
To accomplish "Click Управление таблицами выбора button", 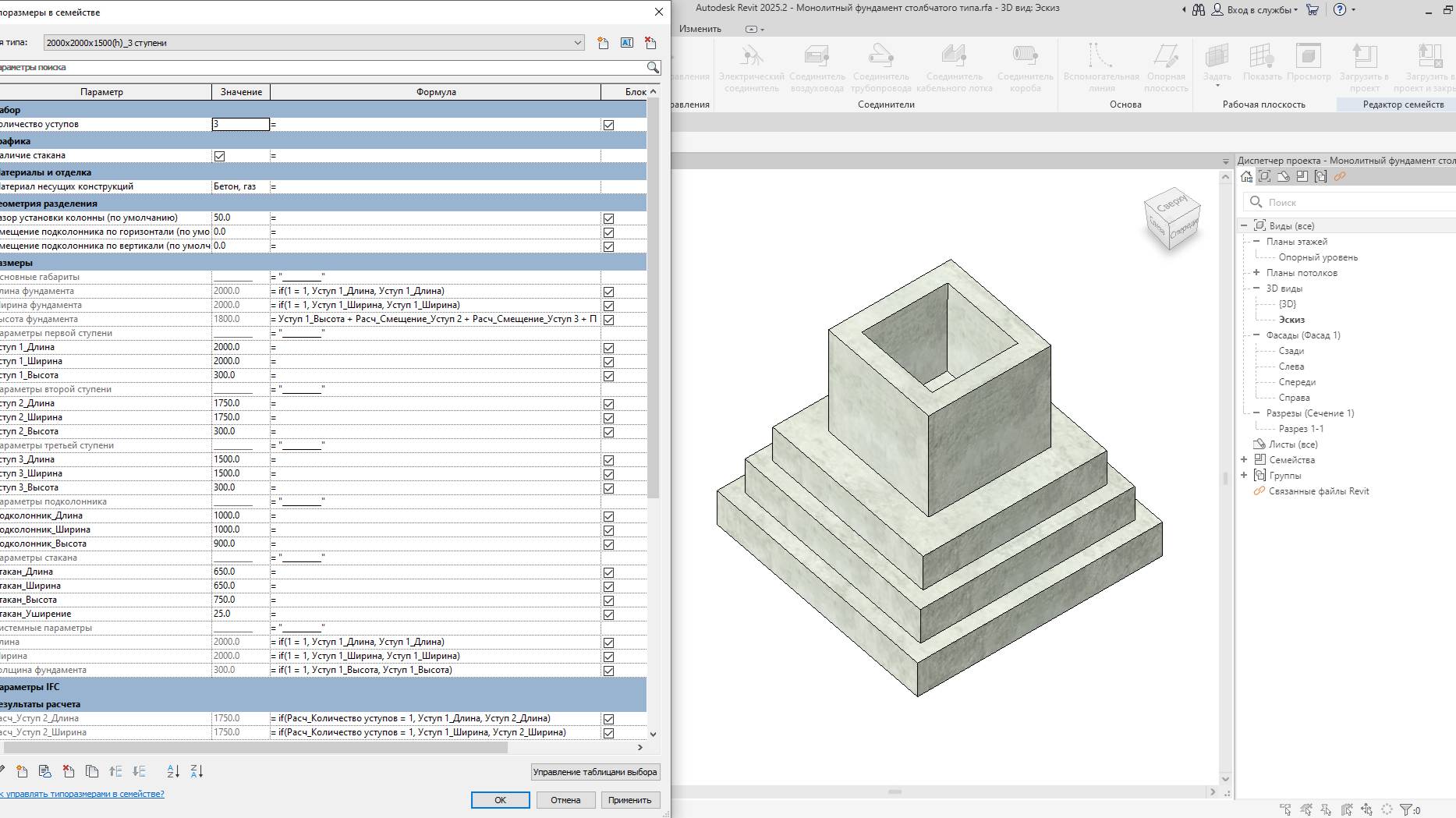I will pyautogui.click(x=595, y=771).
